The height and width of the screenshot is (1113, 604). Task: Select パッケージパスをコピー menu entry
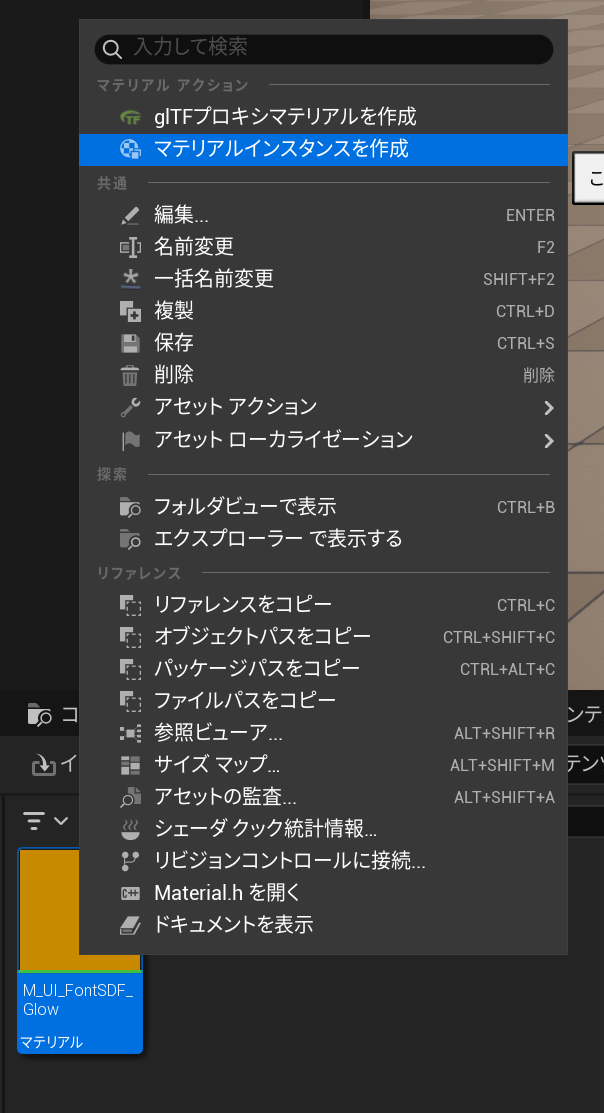pos(323,669)
